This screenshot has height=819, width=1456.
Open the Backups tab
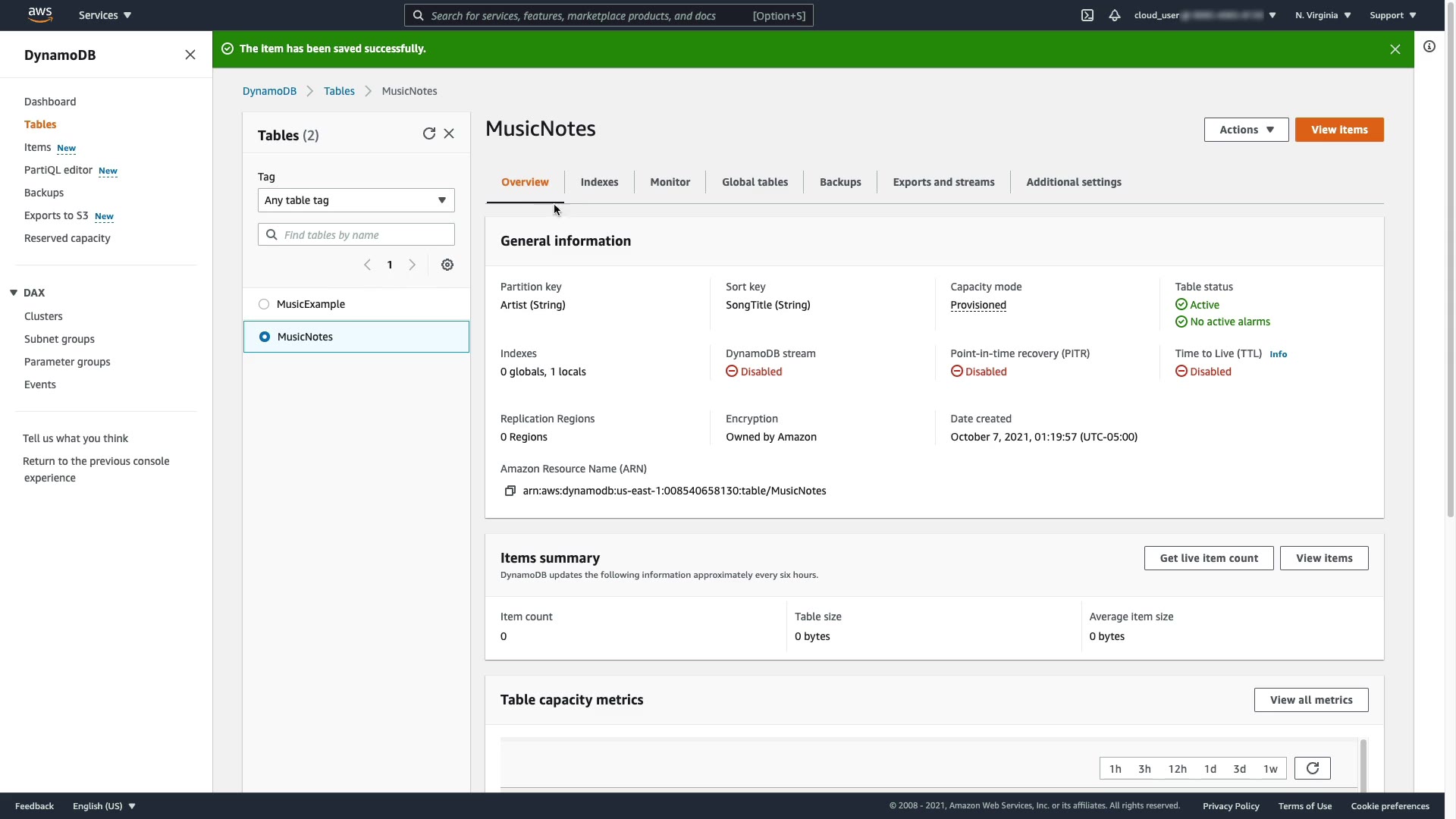pos(839,182)
